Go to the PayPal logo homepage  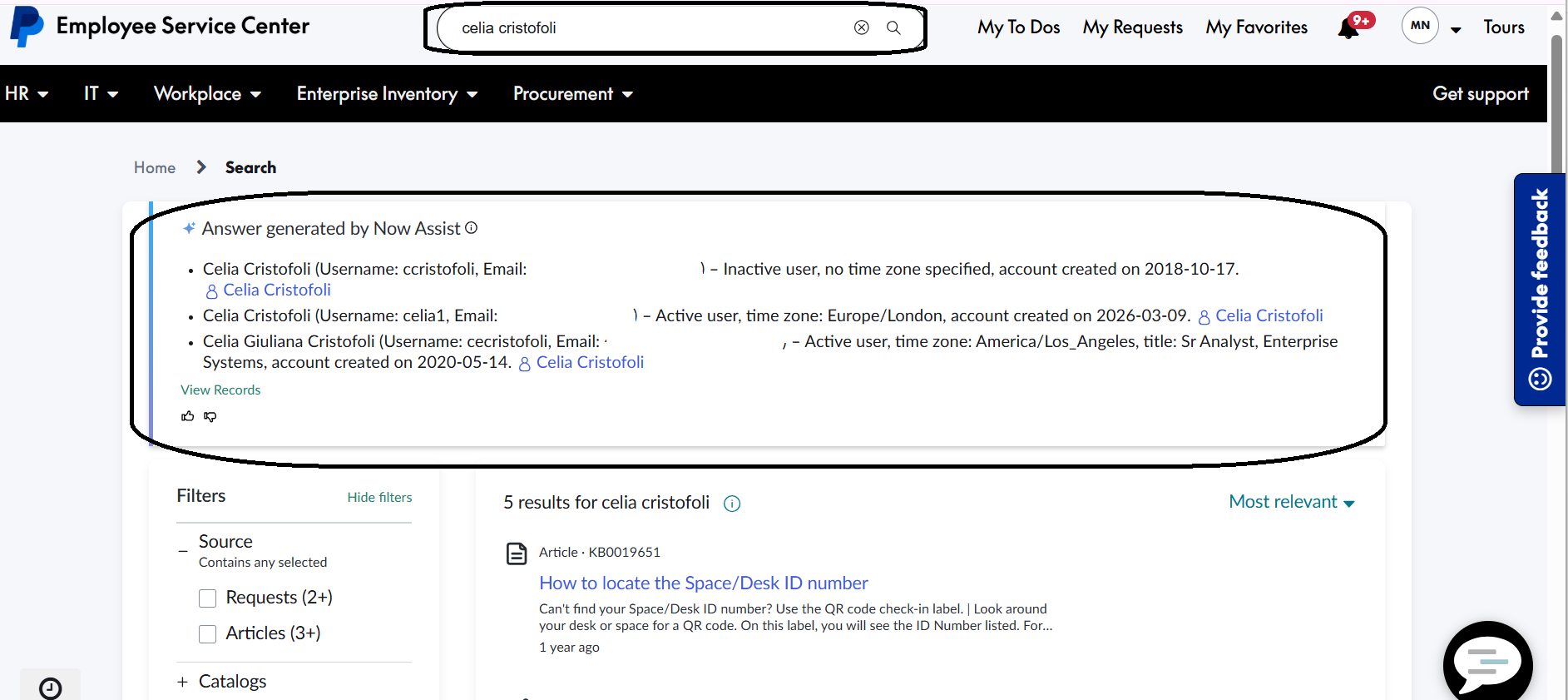[x=27, y=27]
